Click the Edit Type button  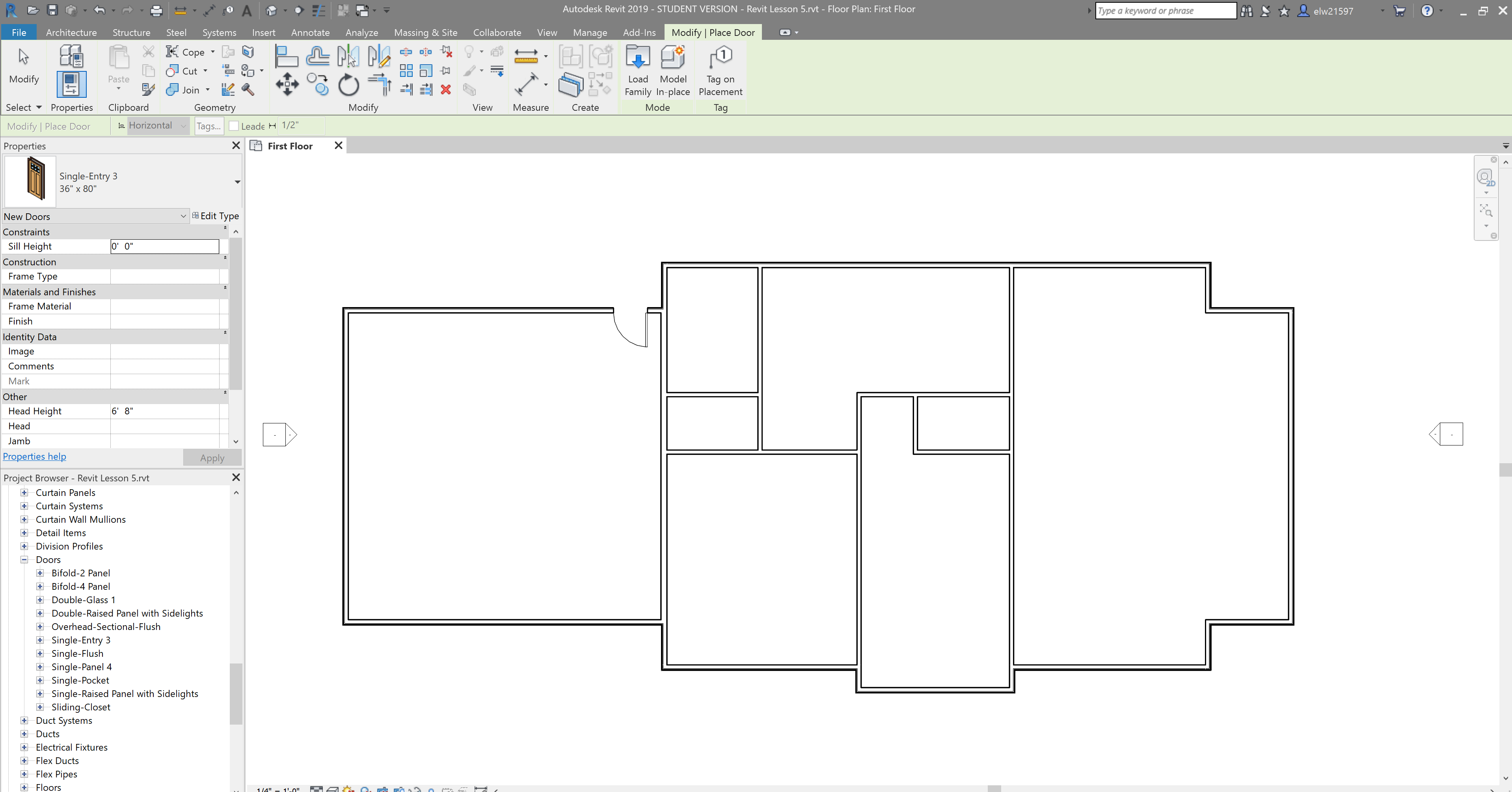[216, 216]
